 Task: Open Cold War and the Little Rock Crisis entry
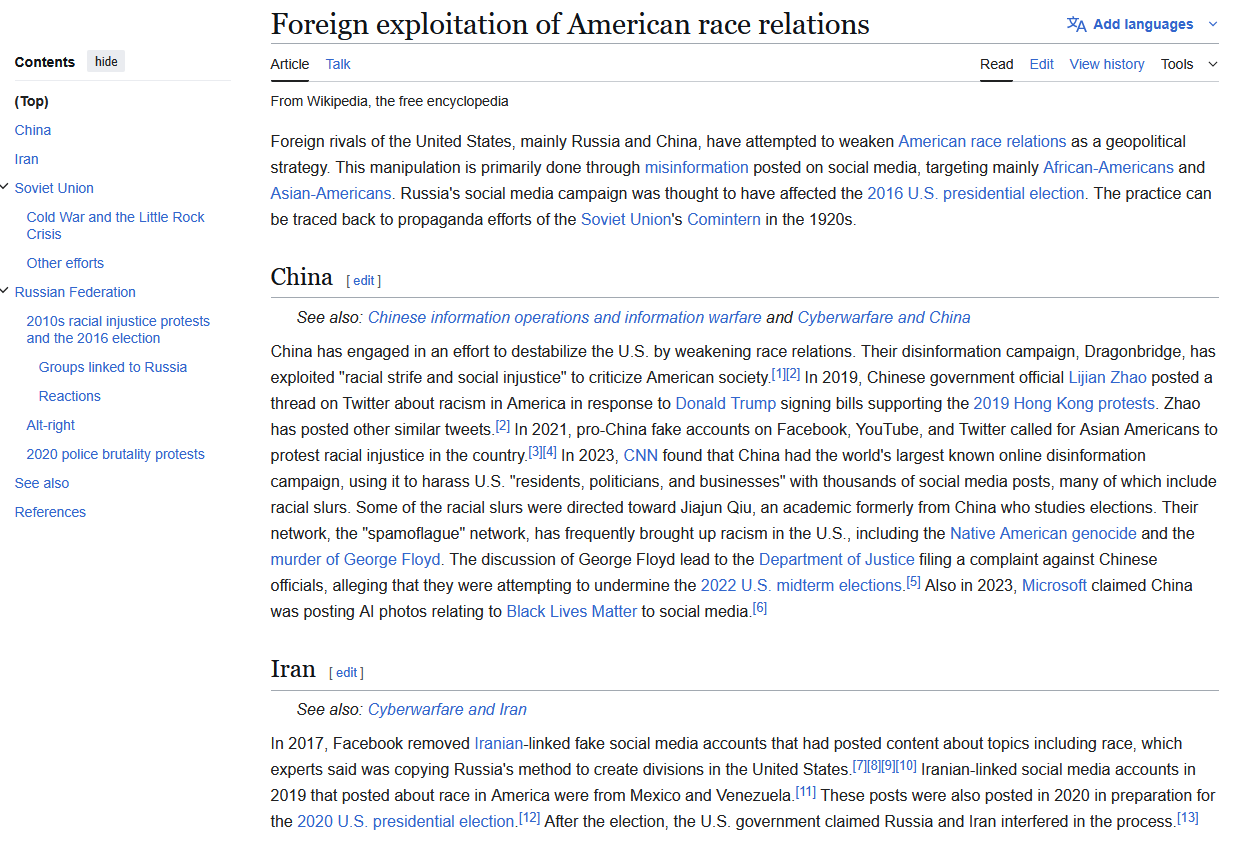(116, 225)
